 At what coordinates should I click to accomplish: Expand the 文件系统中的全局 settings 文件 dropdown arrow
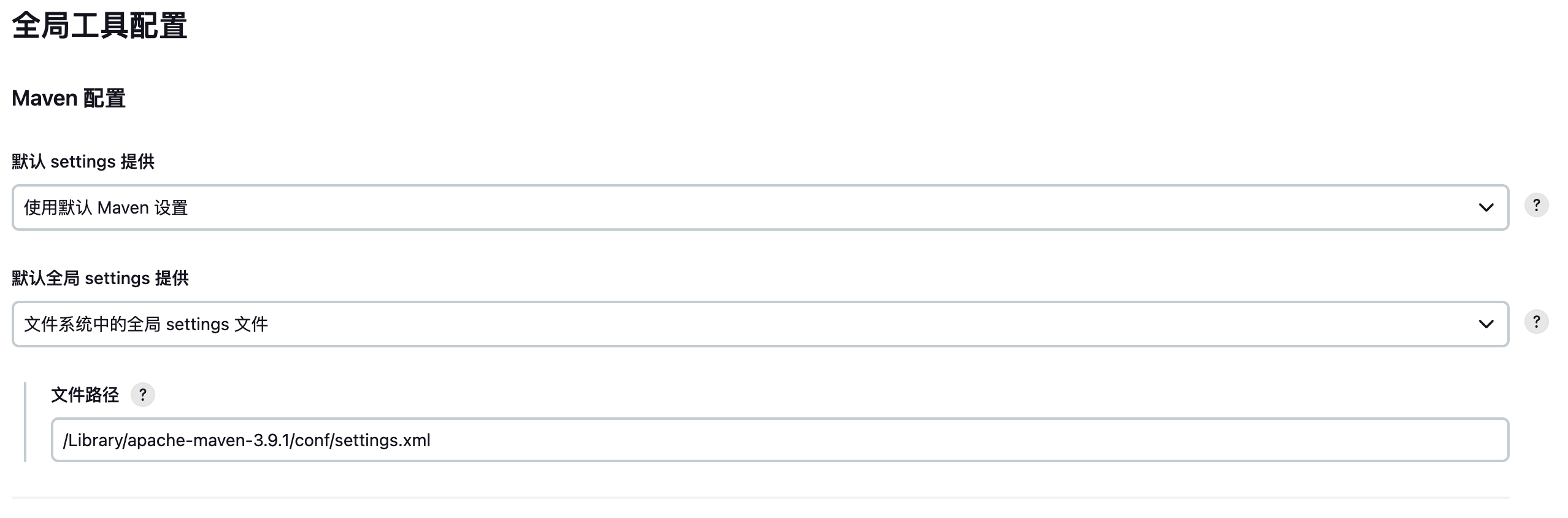click(1485, 324)
